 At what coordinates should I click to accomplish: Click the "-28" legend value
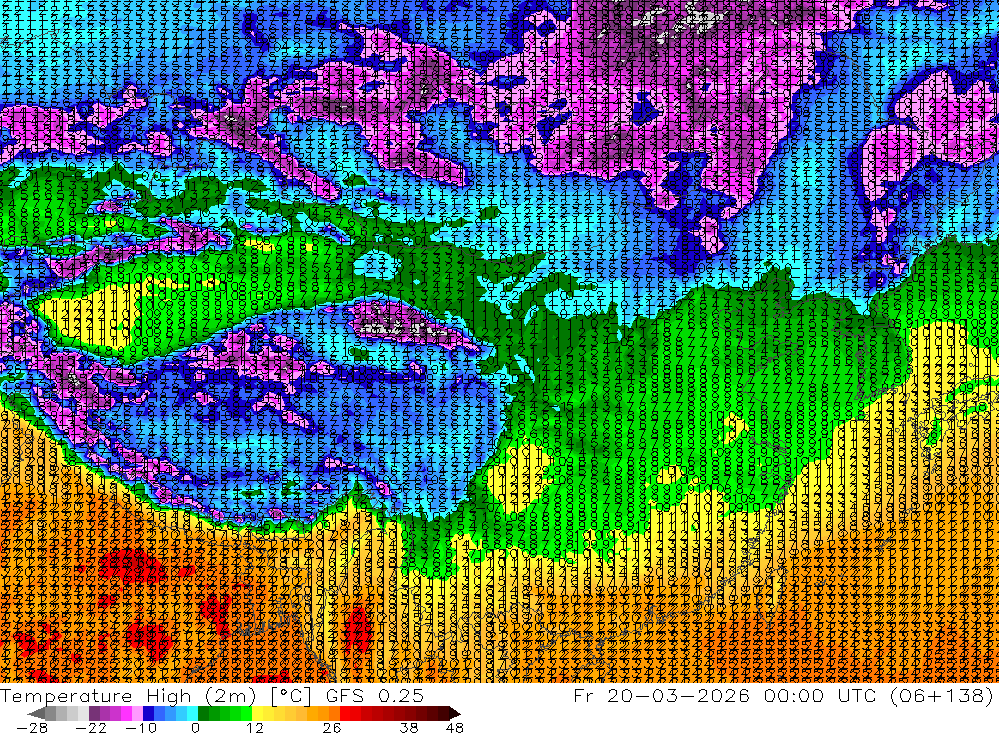[x=32, y=727]
